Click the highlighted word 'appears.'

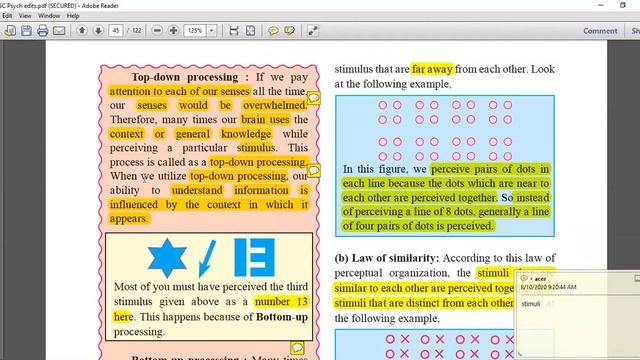click(129, 219)
